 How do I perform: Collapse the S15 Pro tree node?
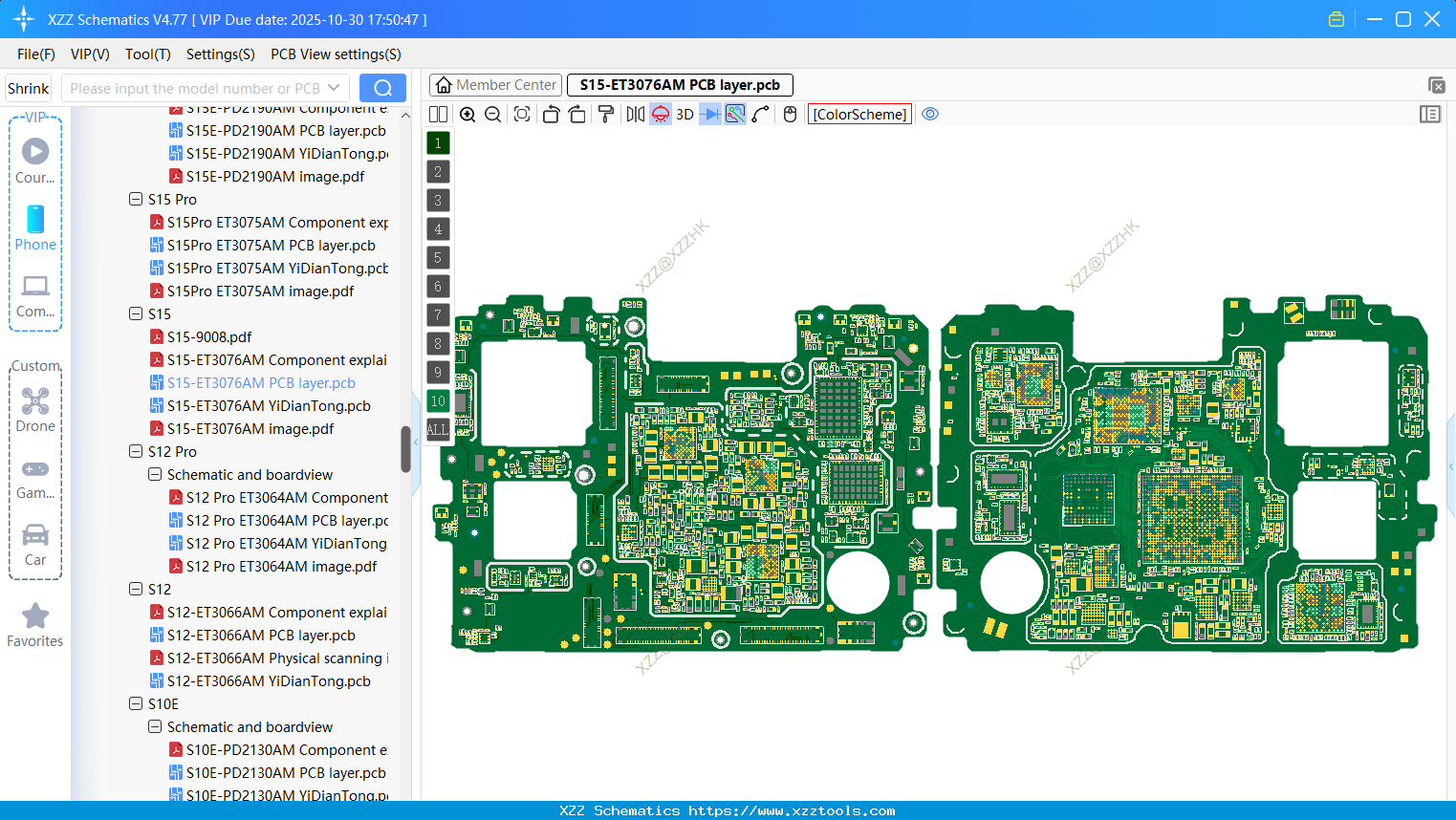pos(136,199)
